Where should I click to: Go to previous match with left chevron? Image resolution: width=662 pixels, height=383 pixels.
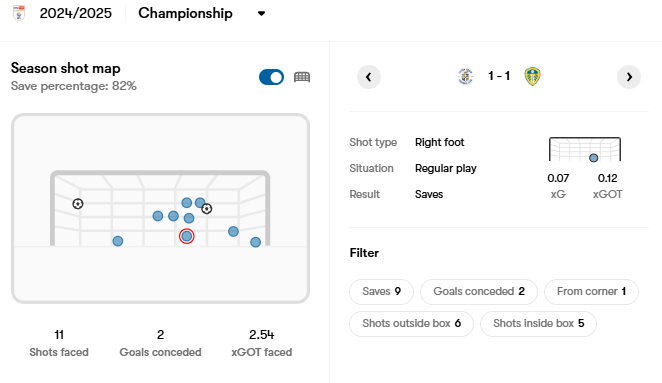click(x=369, y=77)
